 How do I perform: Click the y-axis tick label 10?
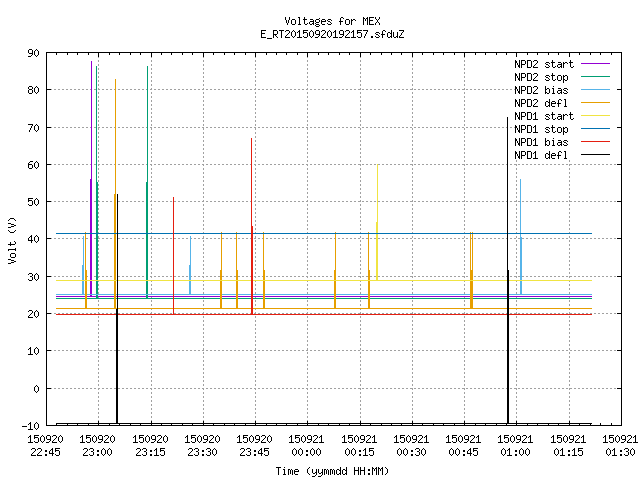click(33, 351)
